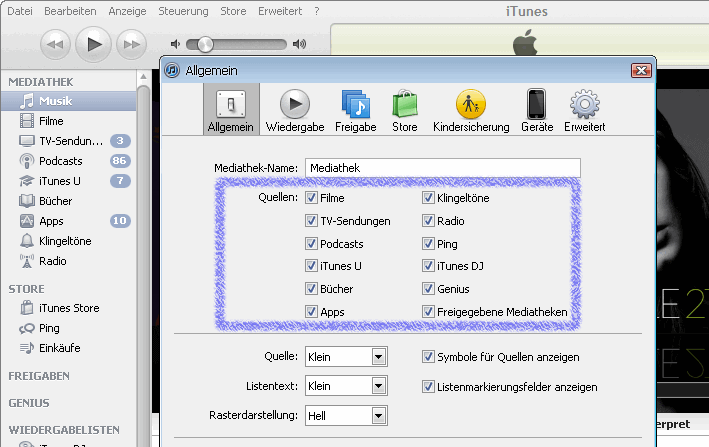Open the Allgemein preferences tab icon

point(231,104)
